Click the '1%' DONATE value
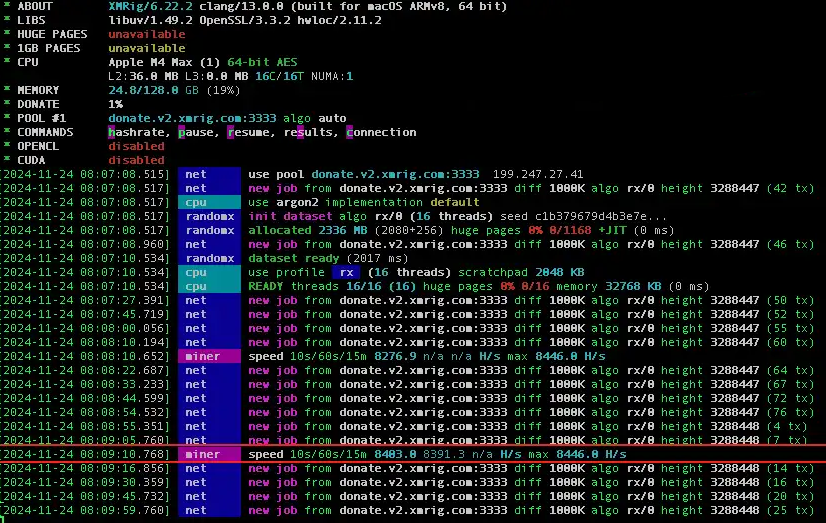Viewport: 826px width, 523px height. coord(115,104)
